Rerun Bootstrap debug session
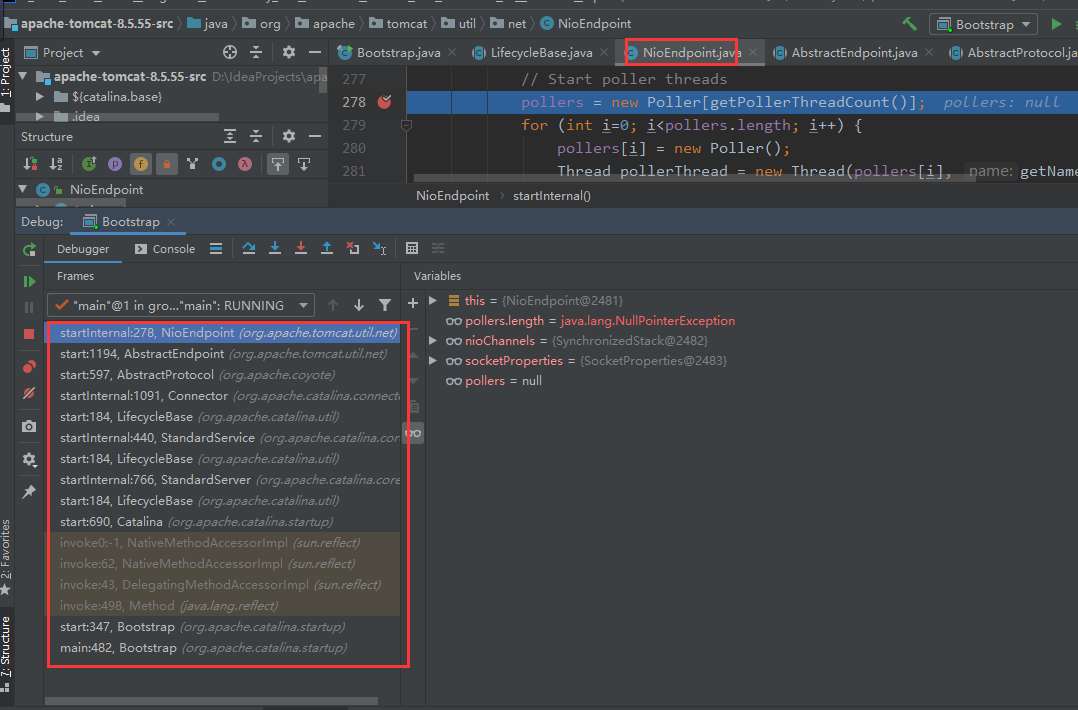1078x710 pixels. pos(29,250)
